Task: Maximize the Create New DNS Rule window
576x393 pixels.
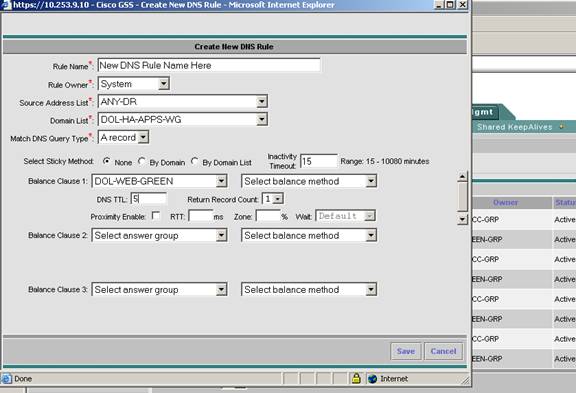Action: [x=450, y=5]
